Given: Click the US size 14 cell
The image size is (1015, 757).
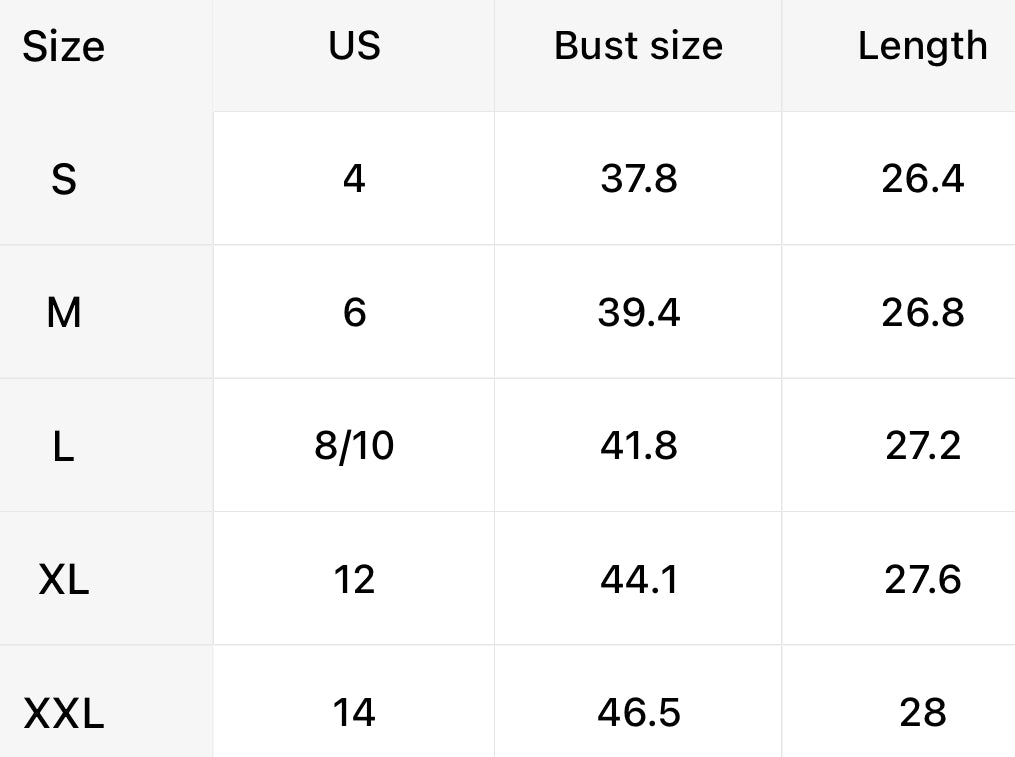Looking at the screenshot, I should pyautogui.click(x=354, y=713).
